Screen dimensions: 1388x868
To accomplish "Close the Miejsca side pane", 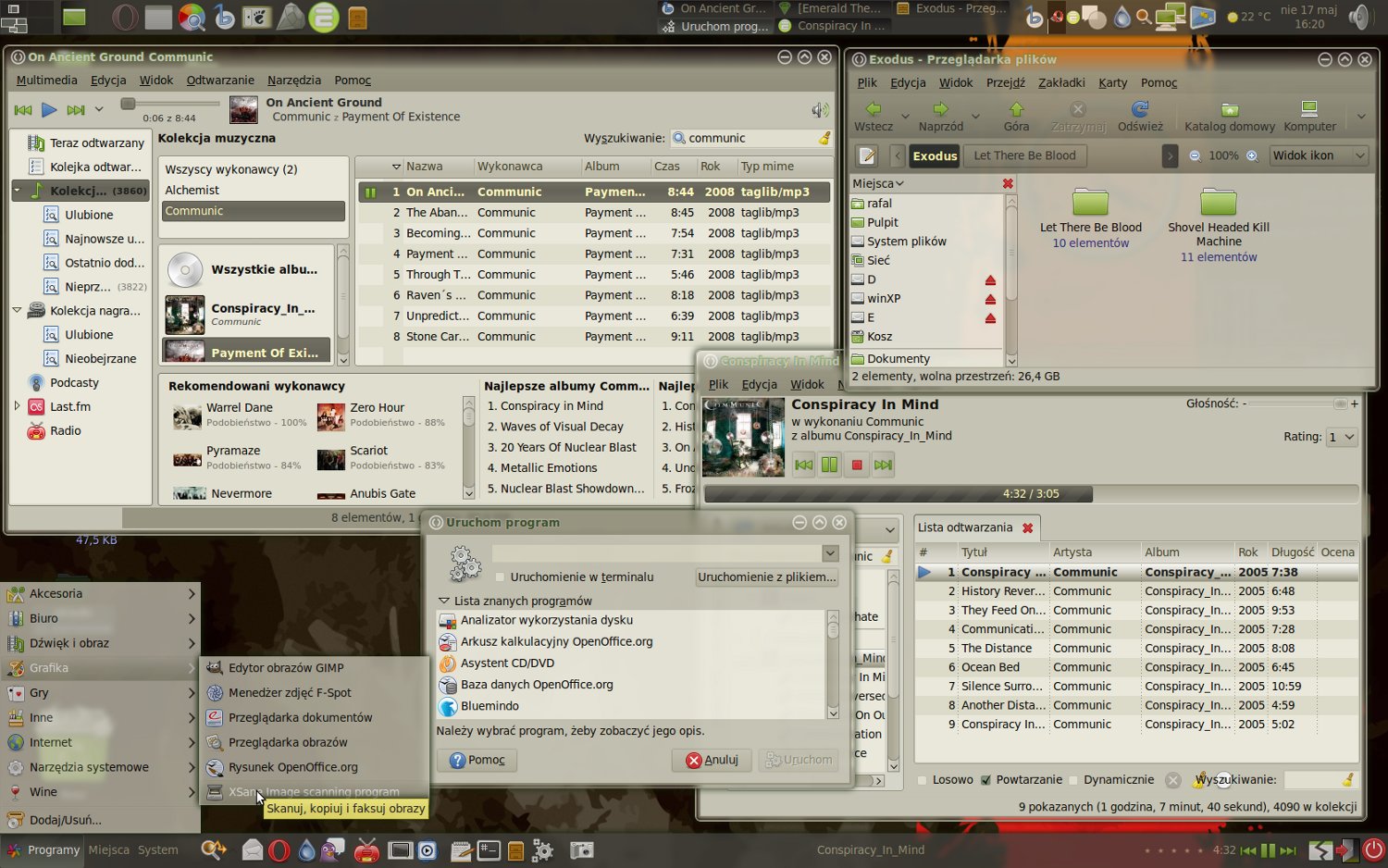I will tap(1008, 183).
